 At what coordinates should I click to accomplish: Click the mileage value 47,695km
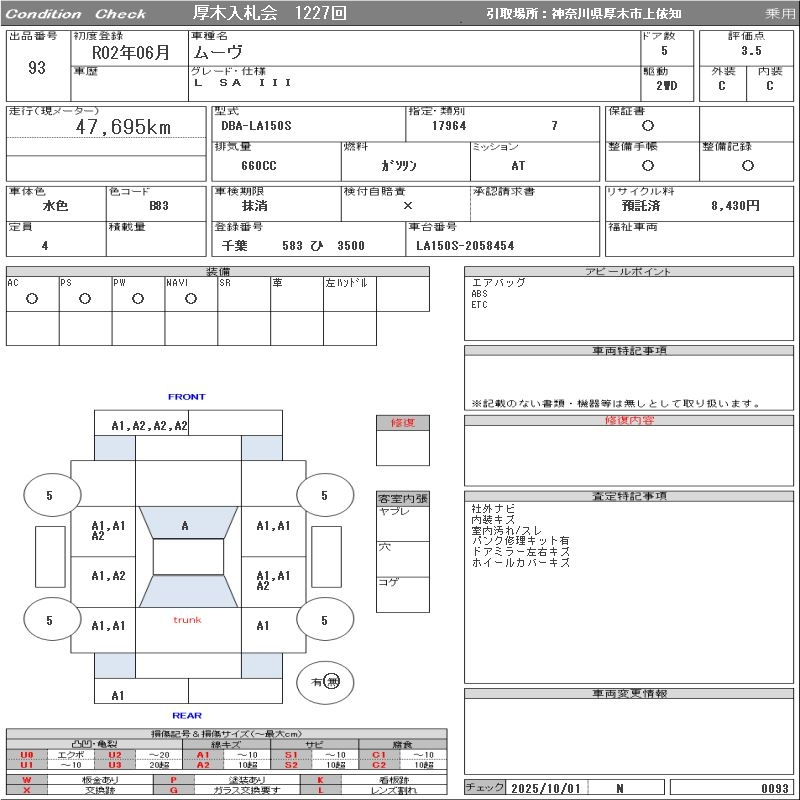click(123, 127)
